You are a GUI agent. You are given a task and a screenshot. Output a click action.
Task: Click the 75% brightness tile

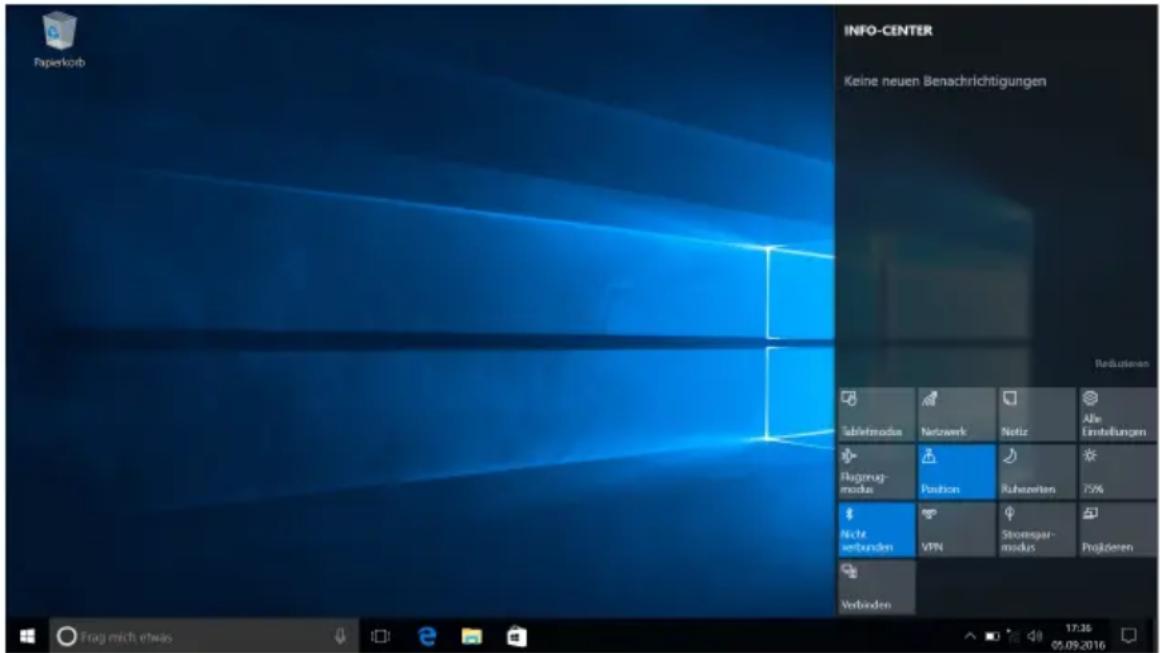pos(1117,472)
